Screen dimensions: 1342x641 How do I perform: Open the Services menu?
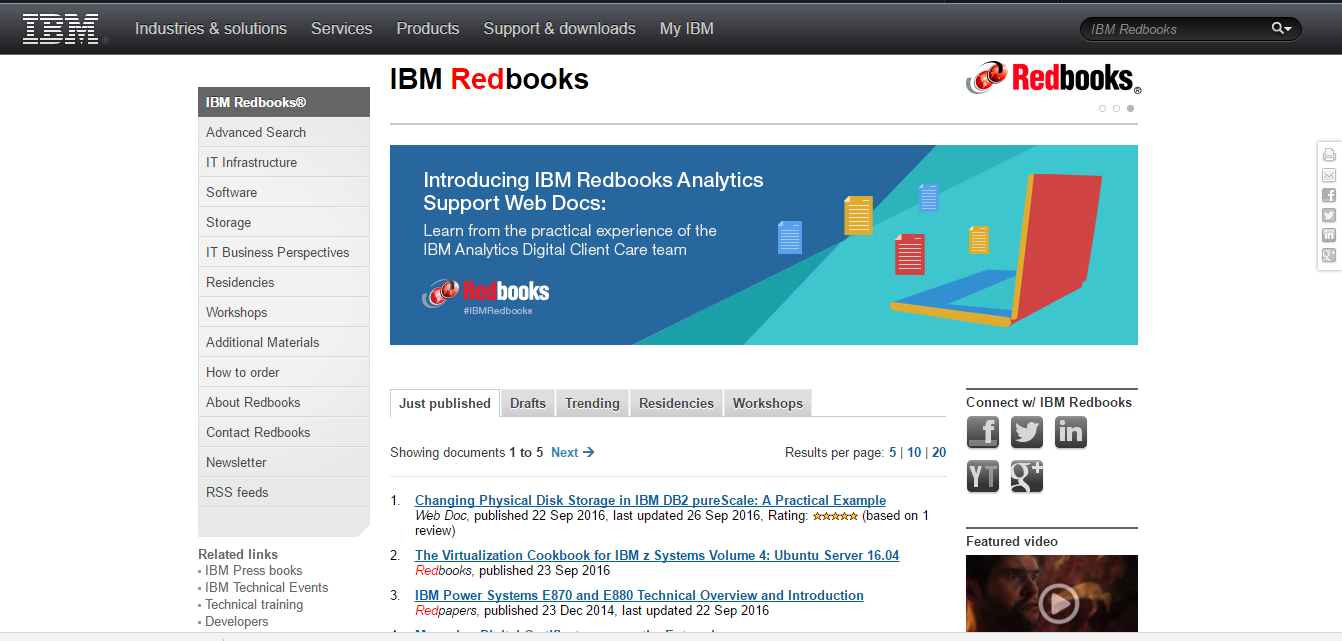click(342, 28)
